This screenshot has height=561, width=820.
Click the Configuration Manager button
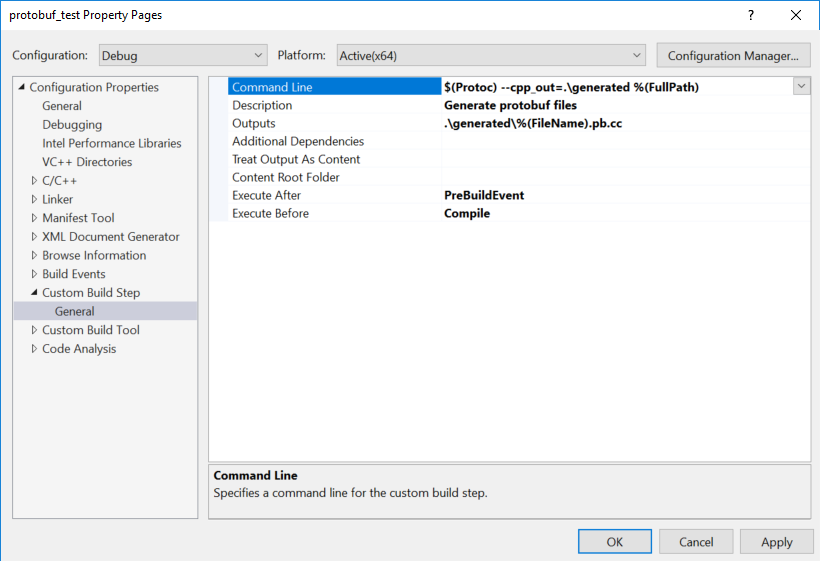pos(733,56)
